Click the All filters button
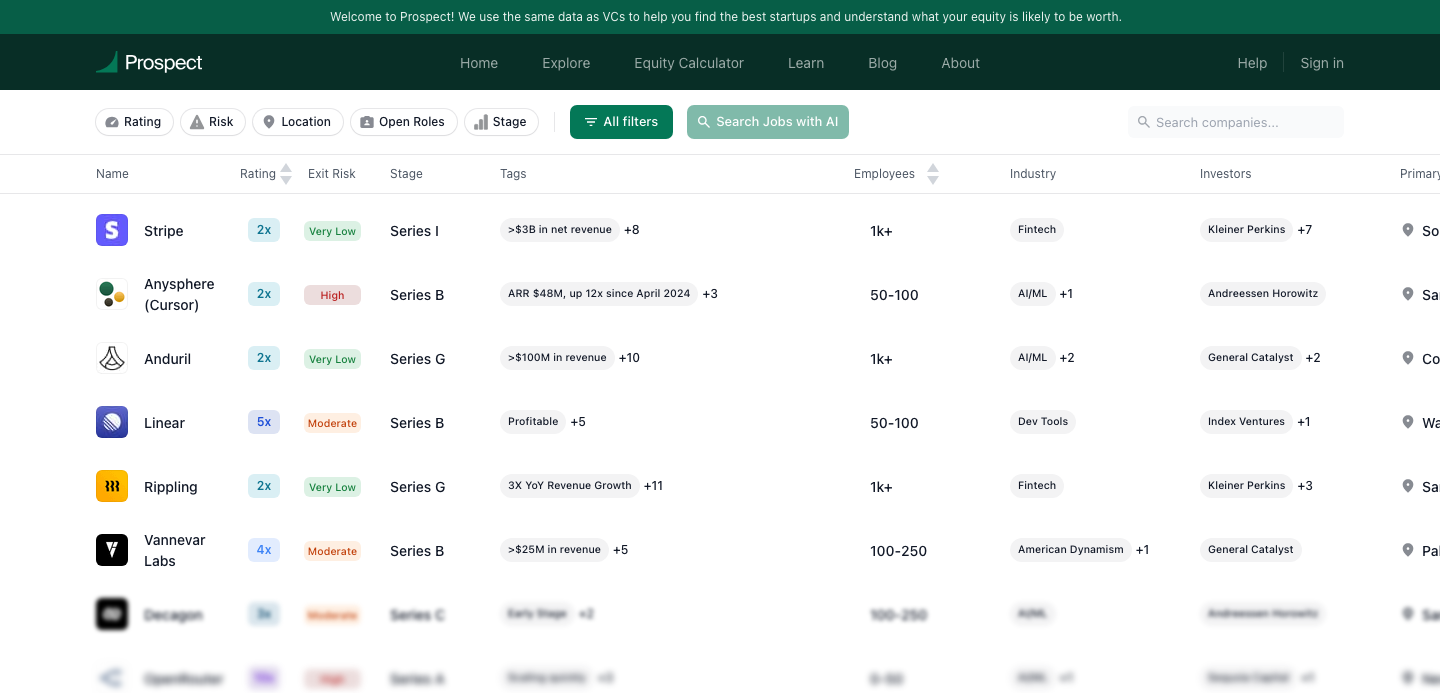 pyautogui.click(x=621, y=122)
